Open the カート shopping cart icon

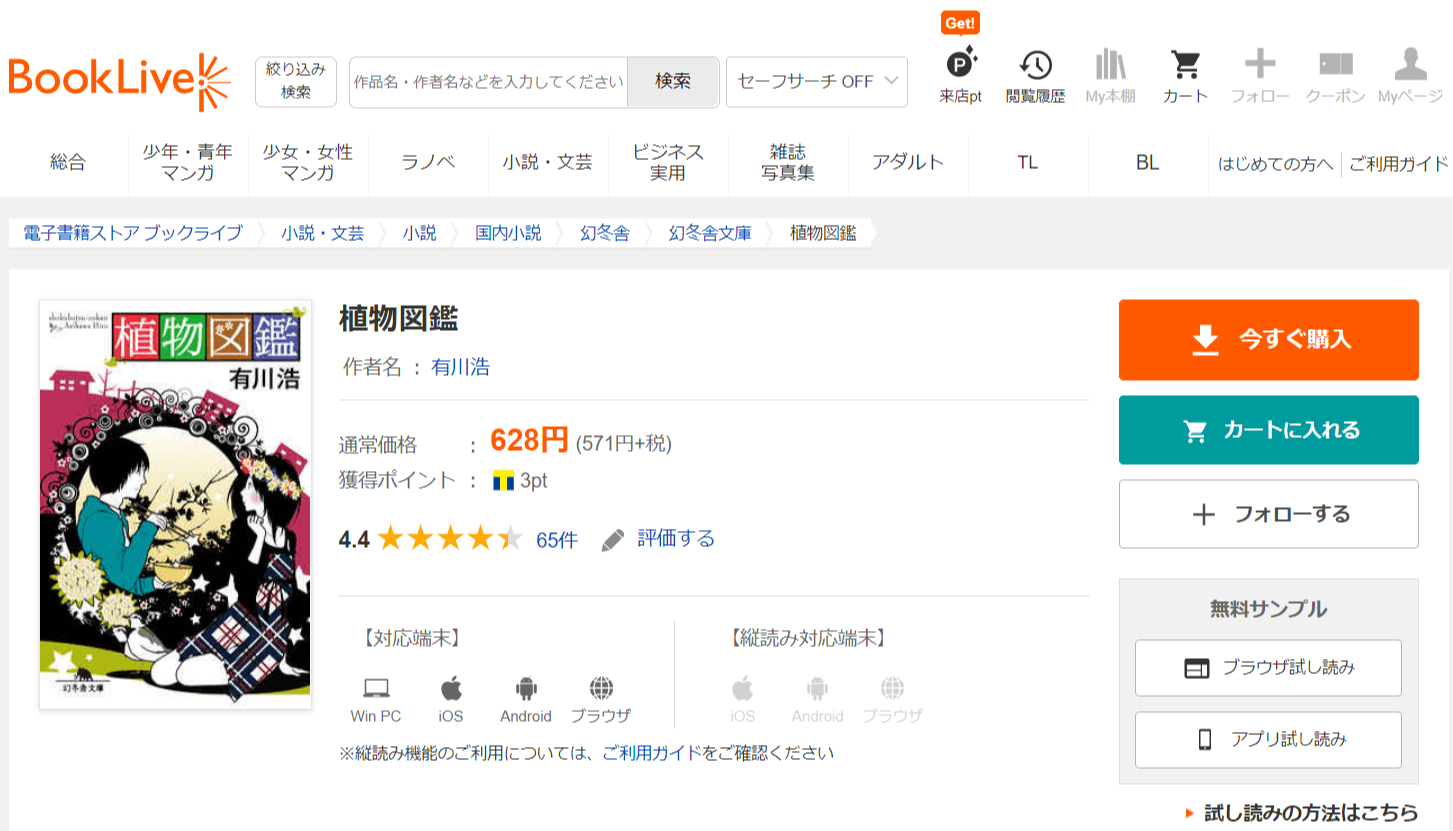1185,66
